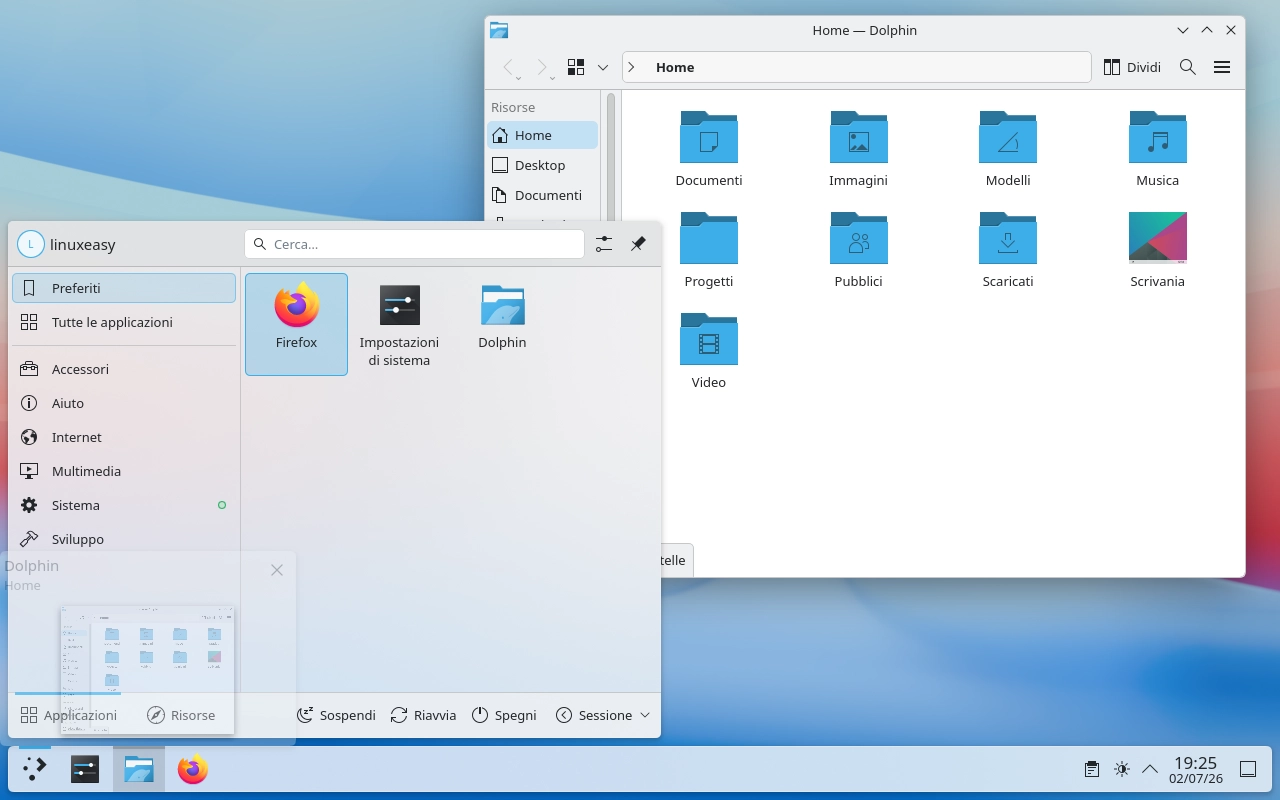Select Multimedia category
This screenshot has height=800, width=1280.
click(124, 471)
